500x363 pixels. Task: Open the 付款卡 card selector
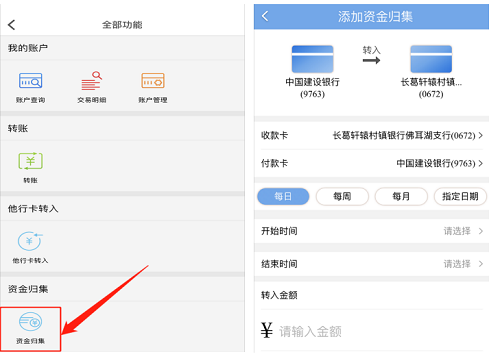371,163
